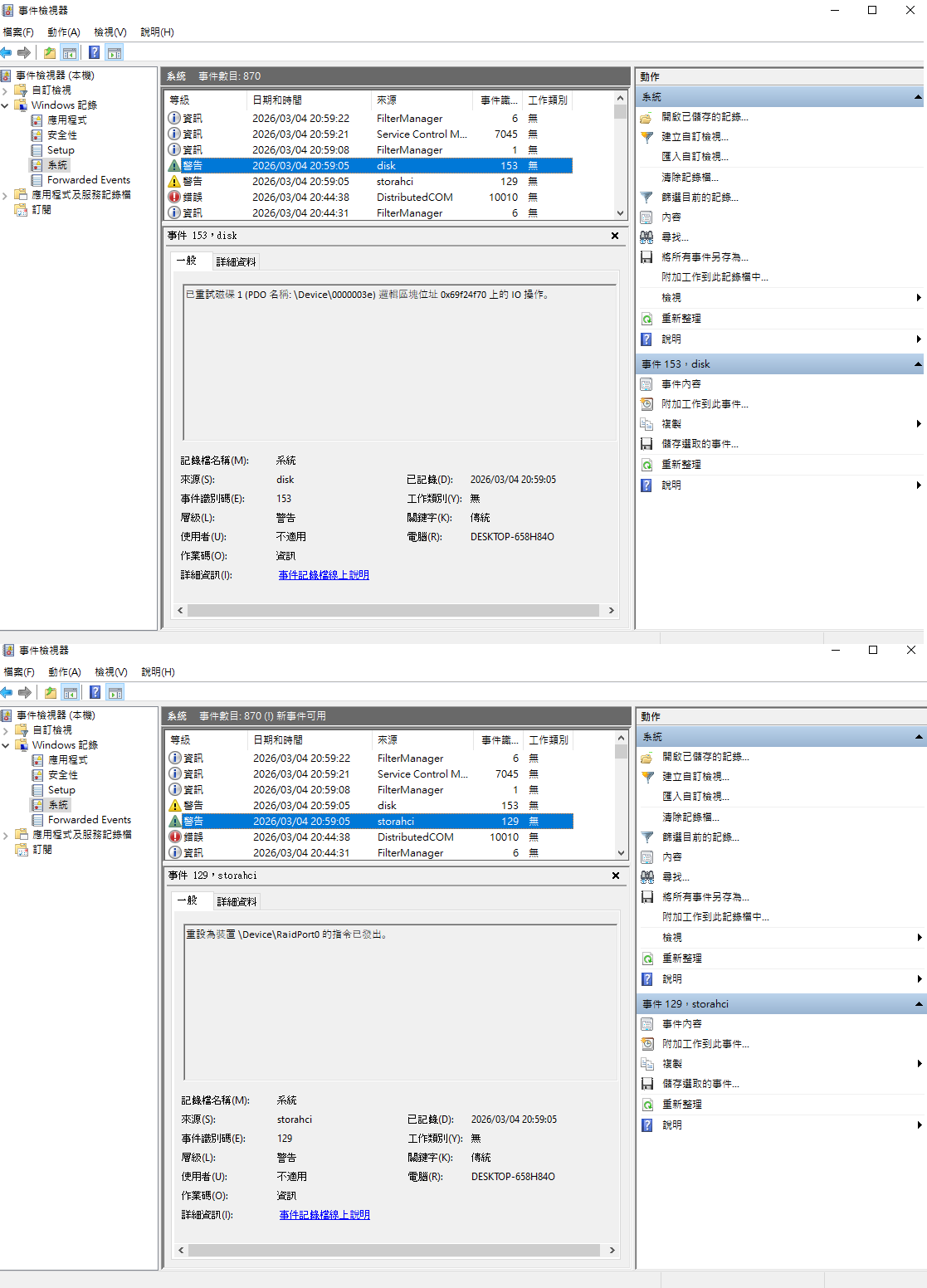This screenshot has width=927, height=1288.
Task: Switch to the 詳細資料 tab in the lower window
Action: [237, 902]
